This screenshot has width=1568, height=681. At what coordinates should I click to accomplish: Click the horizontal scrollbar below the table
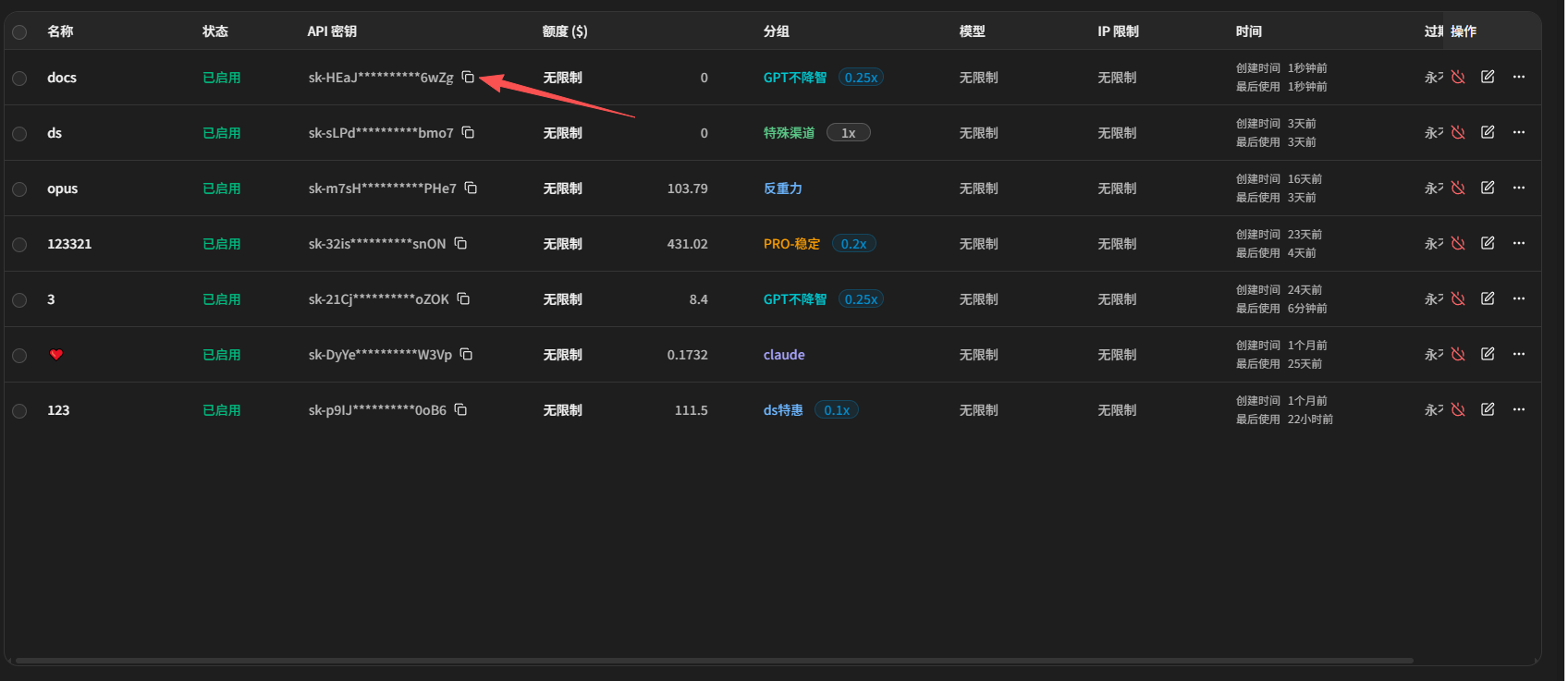(x=715, y=661)
